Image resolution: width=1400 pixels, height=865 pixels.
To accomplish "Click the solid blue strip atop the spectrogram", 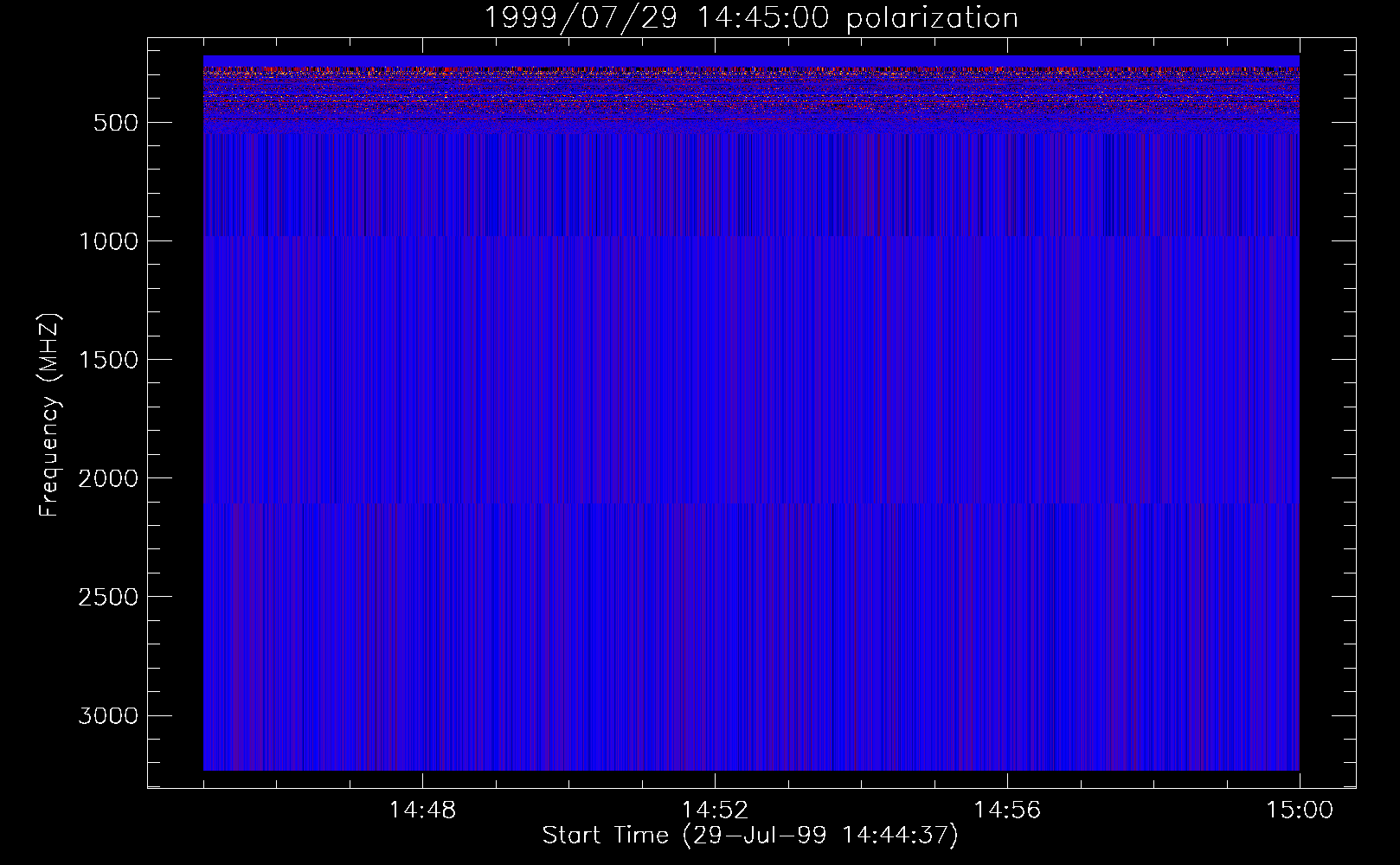I will pyautogui.click(x=750, y=61).
